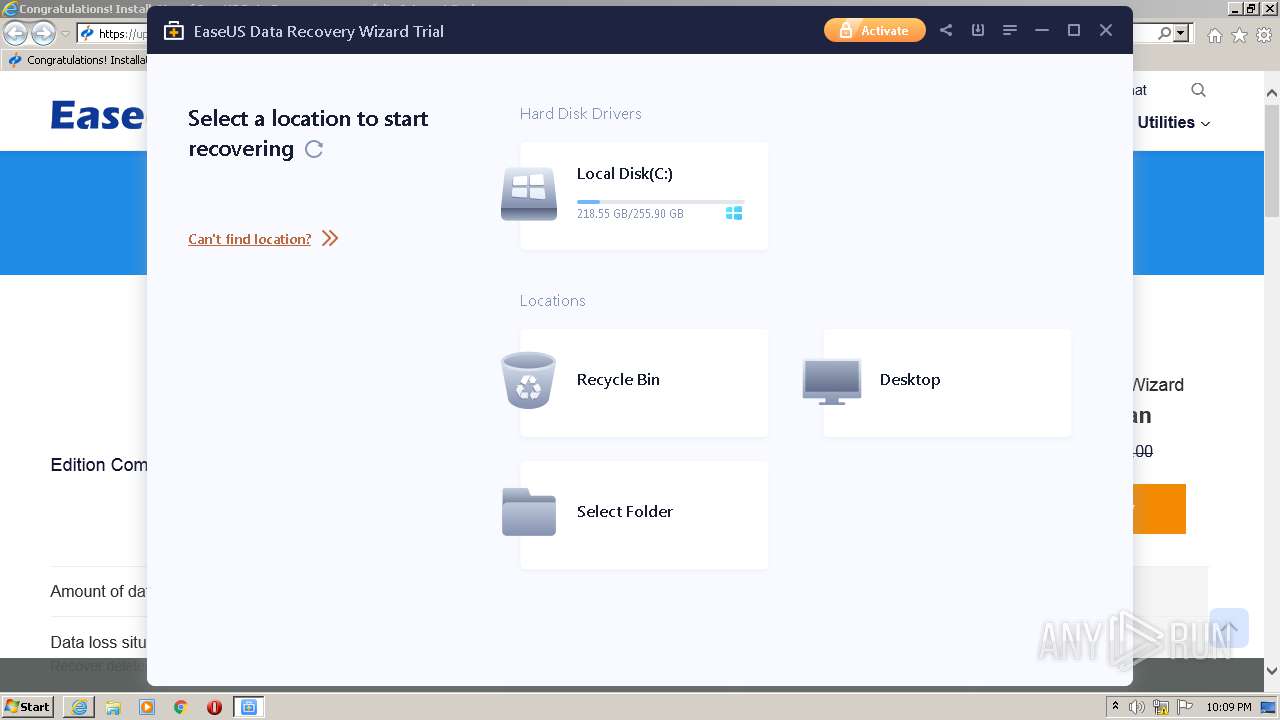Click the Recycle Bin icon
The image size is (1280, 720).
pos(528,380)
